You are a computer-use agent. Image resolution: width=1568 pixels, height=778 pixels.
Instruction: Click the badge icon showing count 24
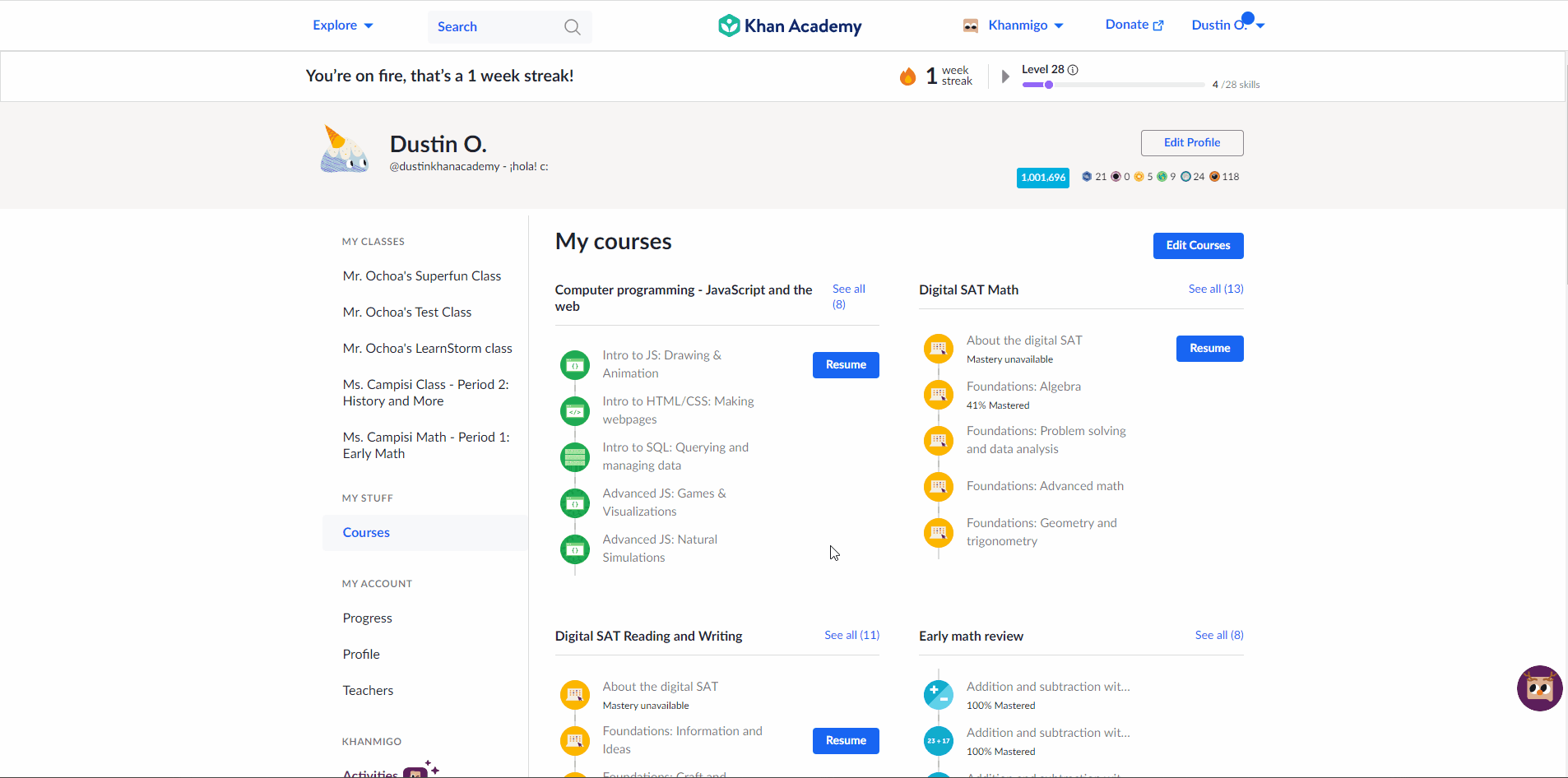tap(1185, 177)
